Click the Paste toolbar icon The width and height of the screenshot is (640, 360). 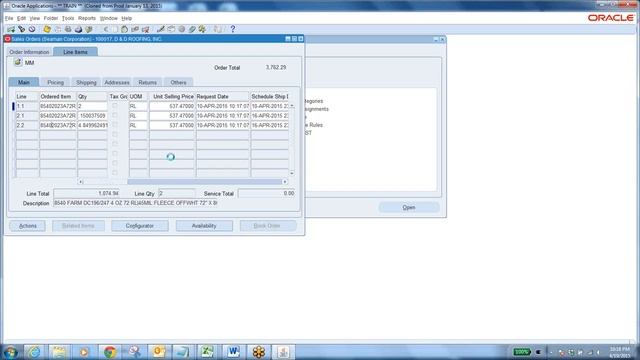[124, 29]
